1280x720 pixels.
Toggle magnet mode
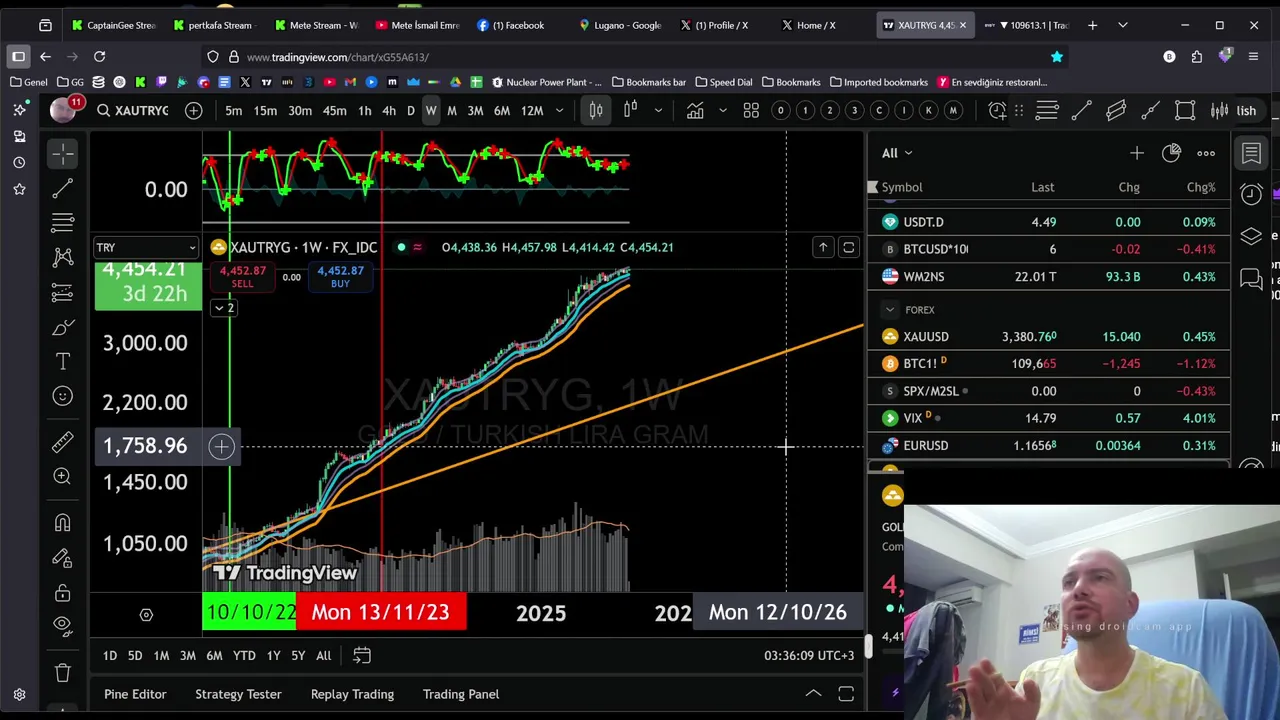tap(62, 522)
